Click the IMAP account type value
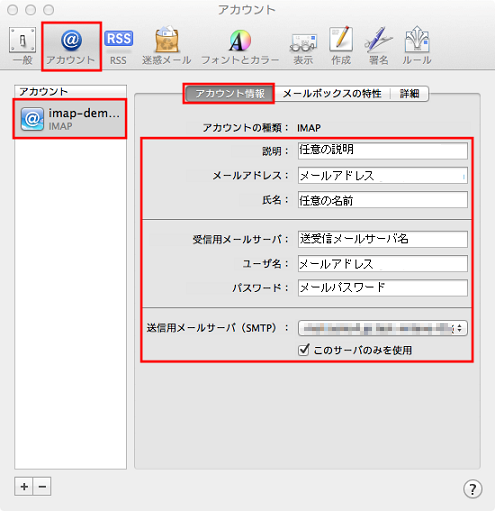This screenshot has width=495, height=511. (309, 128)
